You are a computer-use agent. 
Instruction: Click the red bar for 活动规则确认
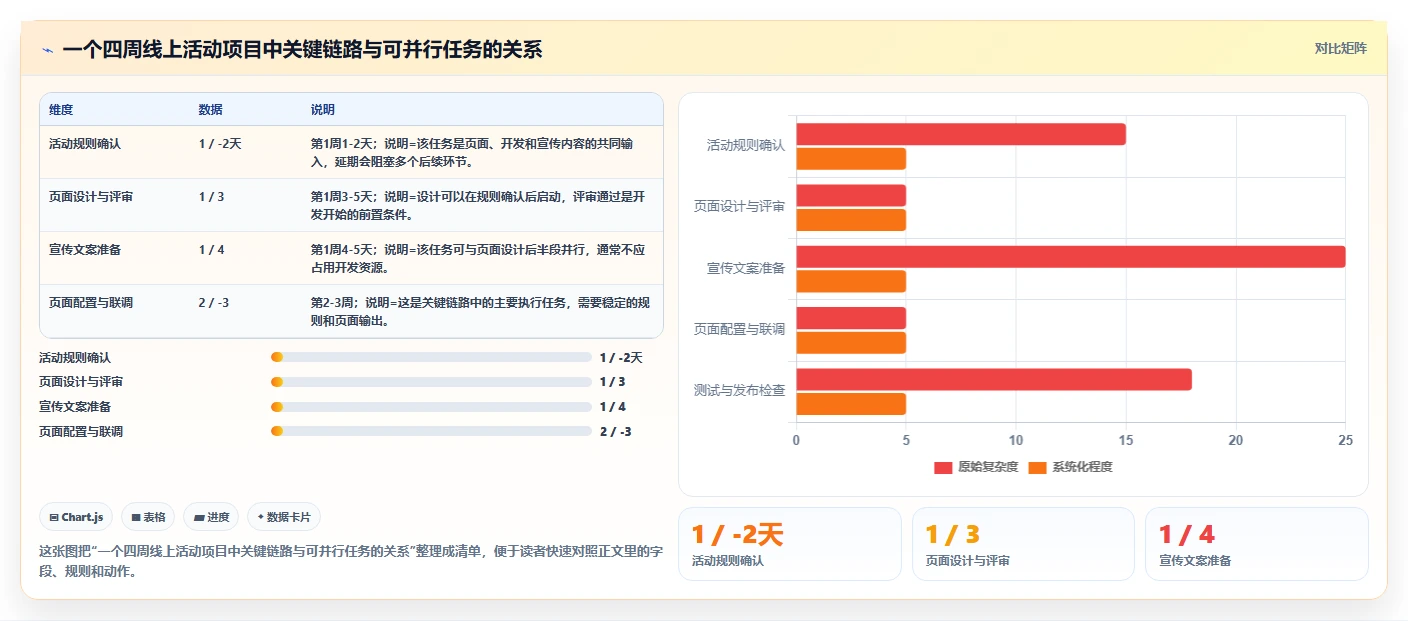pyautogui.click(x=961, y=134)
